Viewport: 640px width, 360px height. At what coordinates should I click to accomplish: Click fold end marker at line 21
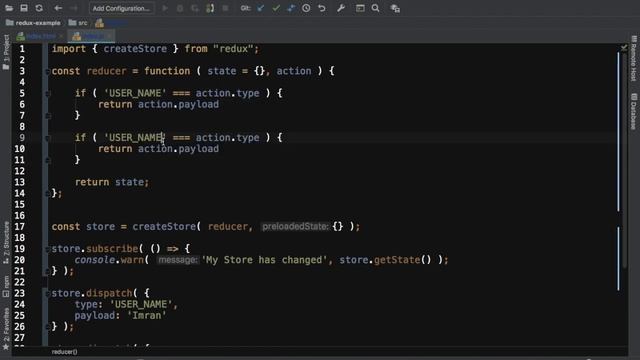pyautogui.click(x=47, y=271)
